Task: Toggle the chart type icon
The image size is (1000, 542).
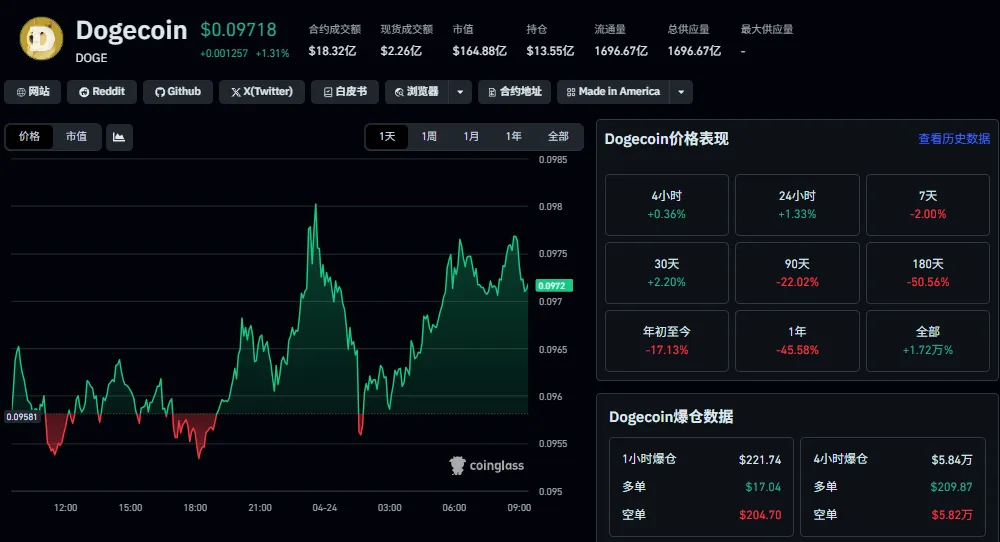Action: (119, 137)
